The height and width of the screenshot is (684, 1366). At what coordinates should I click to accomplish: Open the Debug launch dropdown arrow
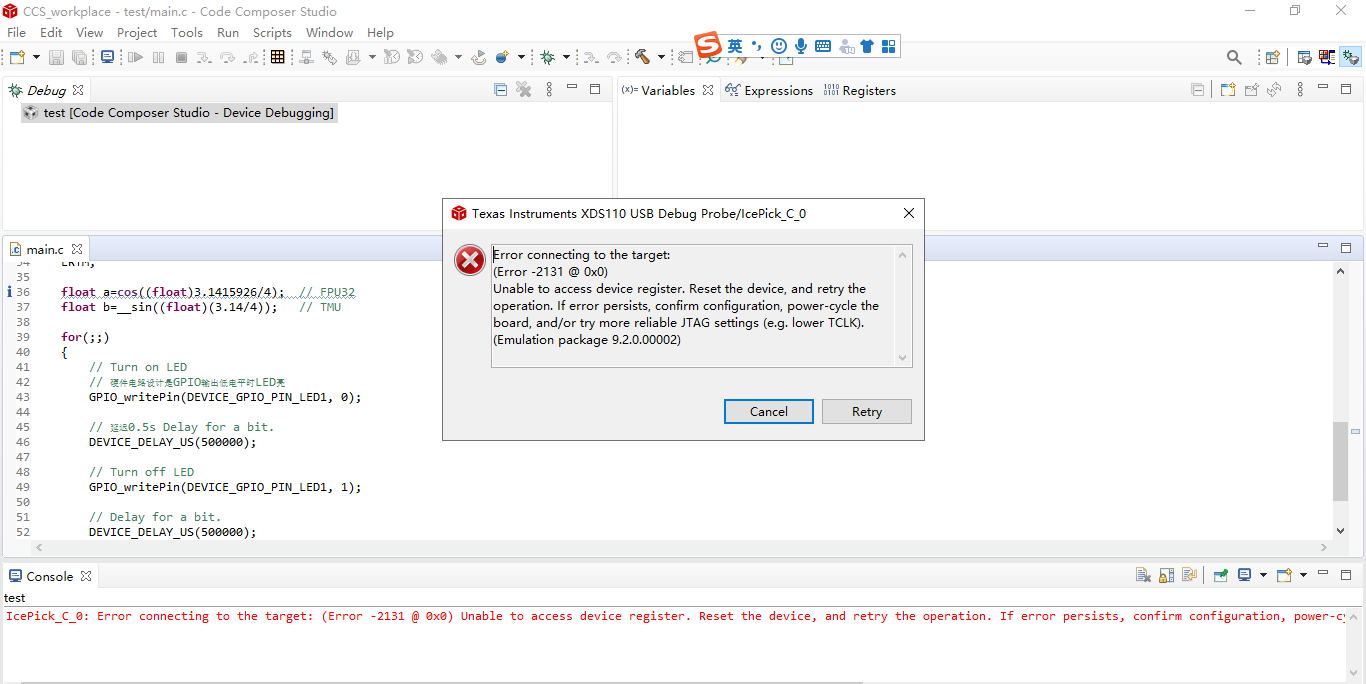pos(566,58)
